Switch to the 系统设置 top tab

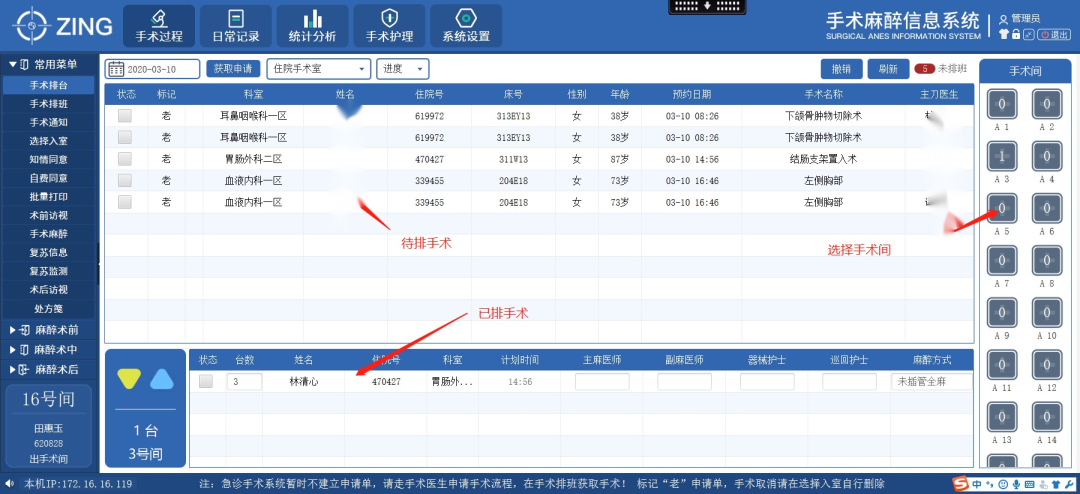[x=466, y=26]
